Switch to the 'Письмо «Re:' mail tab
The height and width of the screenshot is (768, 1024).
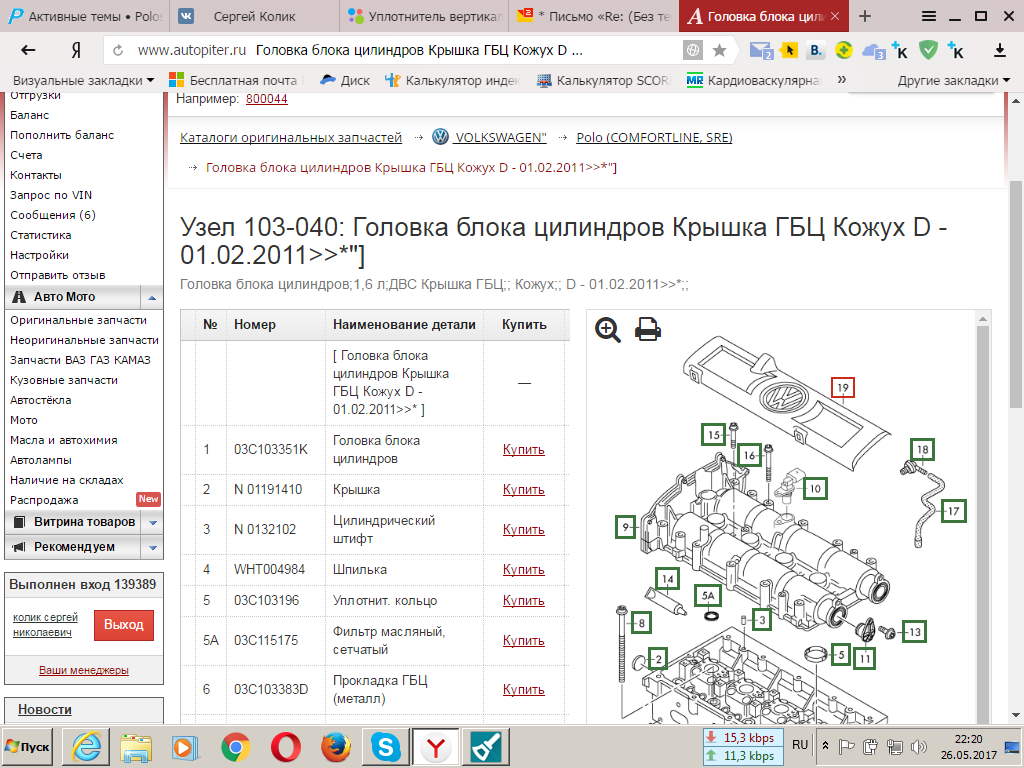pyautogui.click(x=594, y=16)
